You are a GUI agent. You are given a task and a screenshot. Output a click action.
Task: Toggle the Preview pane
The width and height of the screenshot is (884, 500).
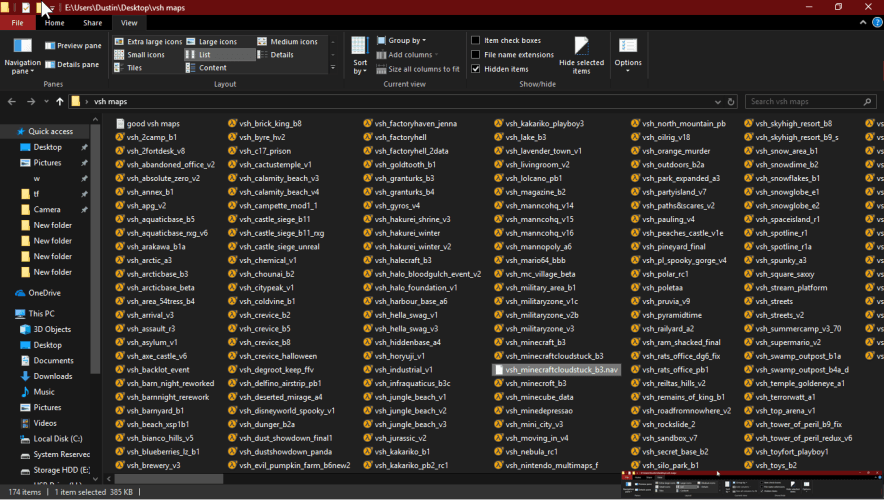click(x=72, y=46)
